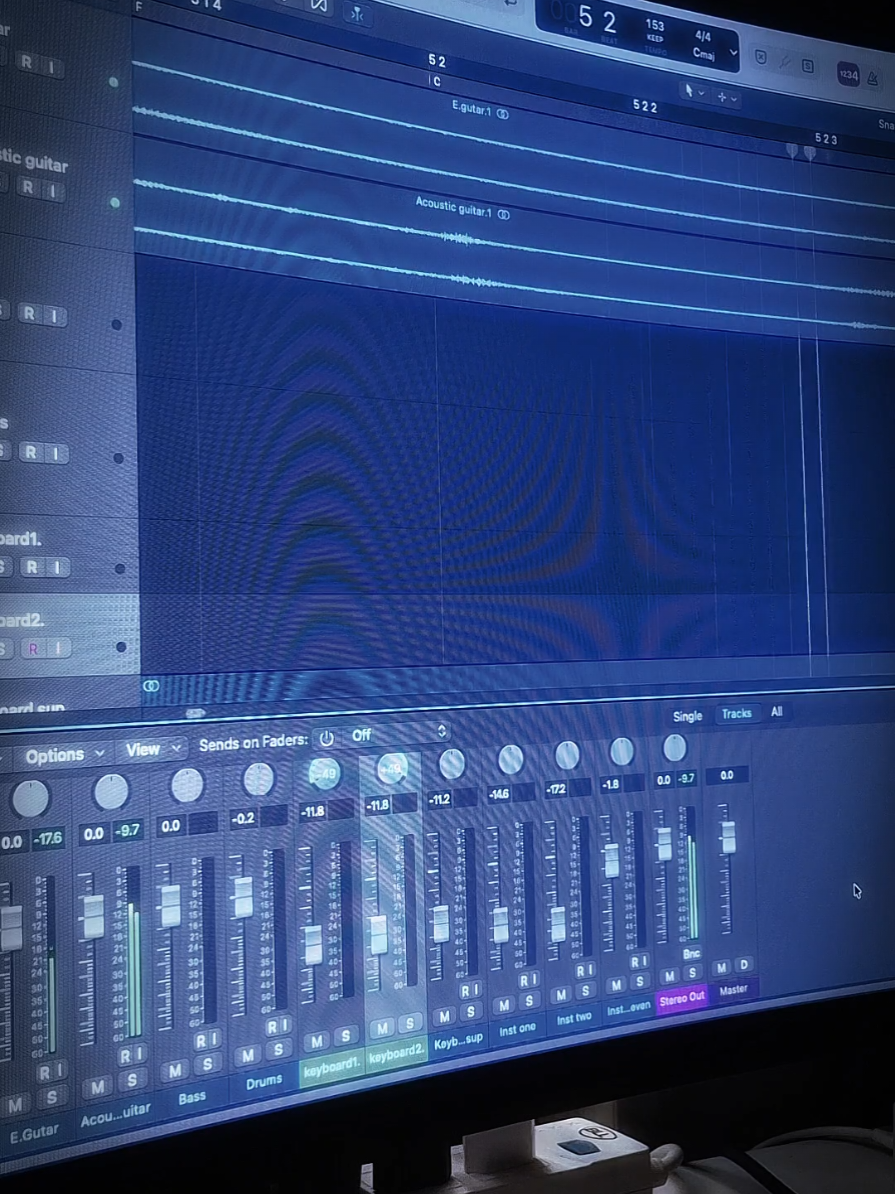Mute the E.Gutar channel strip
The height and width of the screenshot is (1194, 895).
(16, 1103)
